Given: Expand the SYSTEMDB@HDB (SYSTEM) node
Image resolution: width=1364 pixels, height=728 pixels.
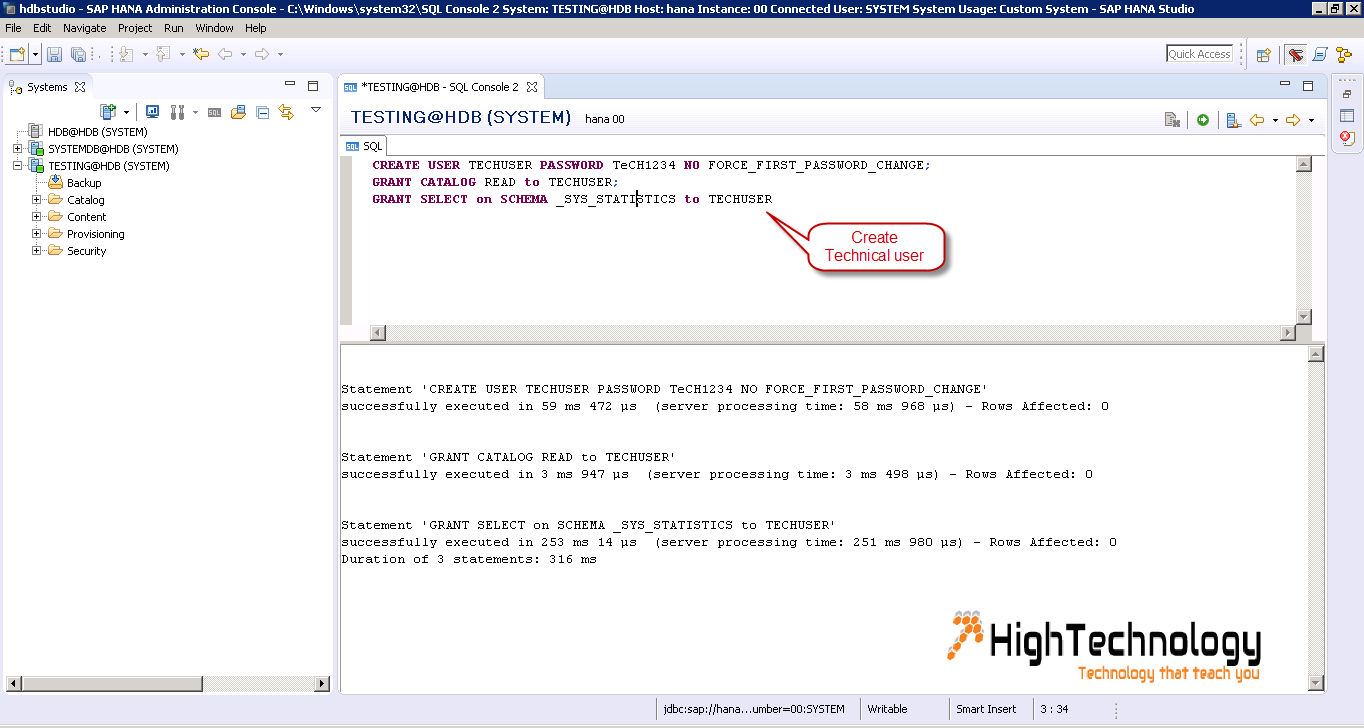Looking at the screenshot, I should pyautogui.click(x=17, y=149).
